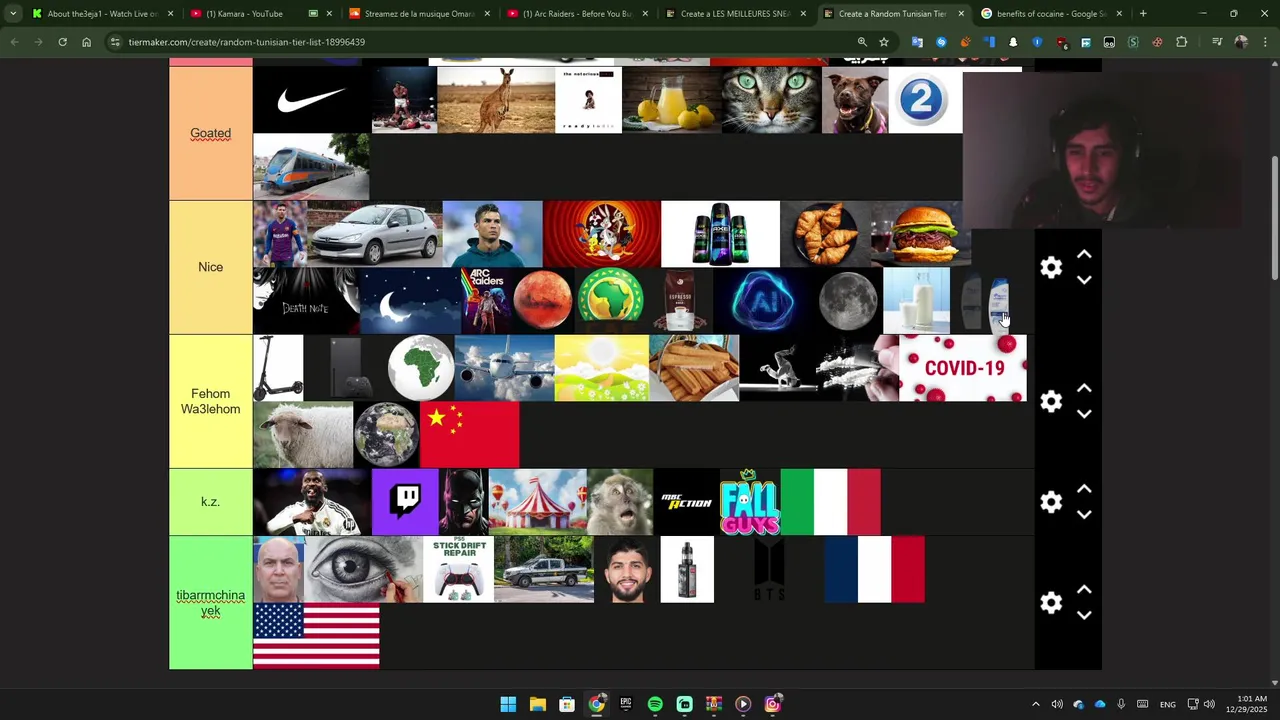
Task: Open the Chrome three-dot menu
Action: click(x=1264, y=42)
